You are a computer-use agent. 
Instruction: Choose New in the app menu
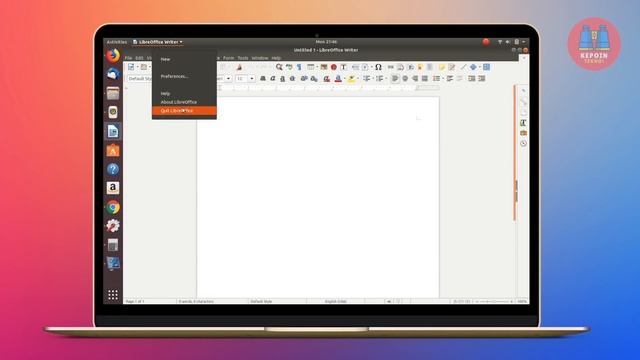coord(165,59)
